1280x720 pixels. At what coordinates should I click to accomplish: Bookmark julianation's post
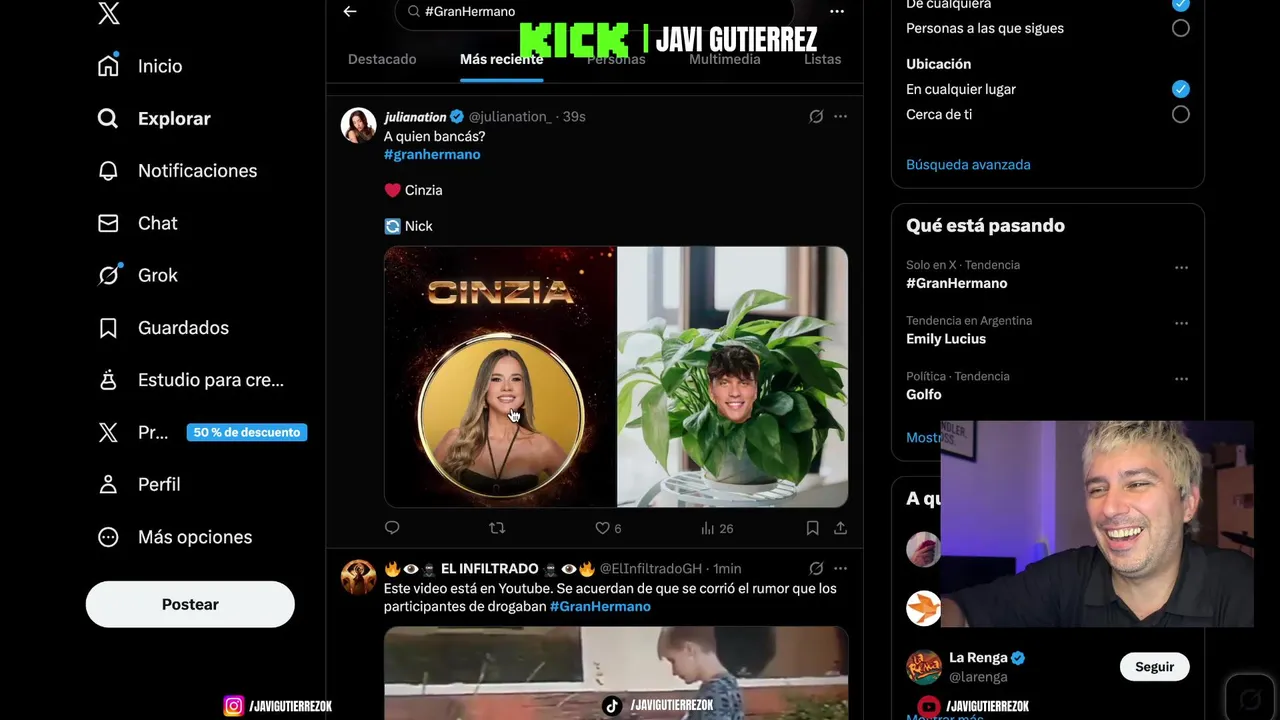[812, 528]
